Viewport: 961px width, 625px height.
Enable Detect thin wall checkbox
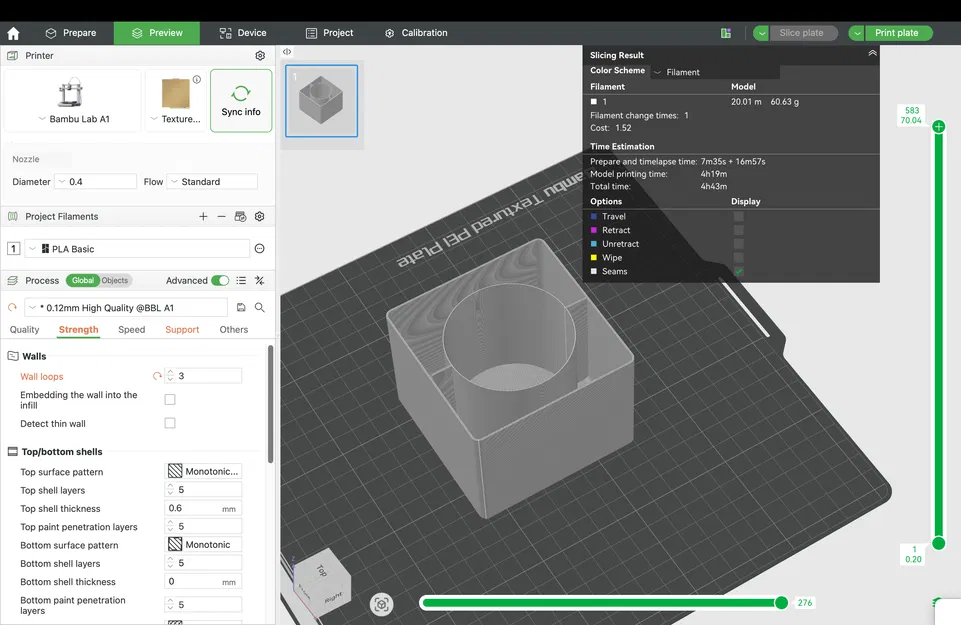pos(170,423)
